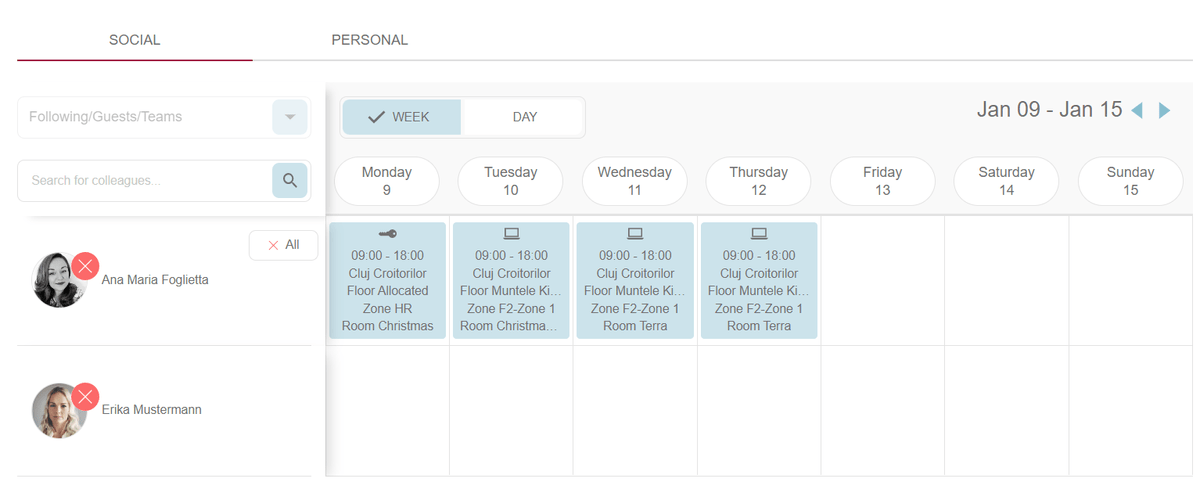Remove Erika Mustermann with red X

point(85,397)
